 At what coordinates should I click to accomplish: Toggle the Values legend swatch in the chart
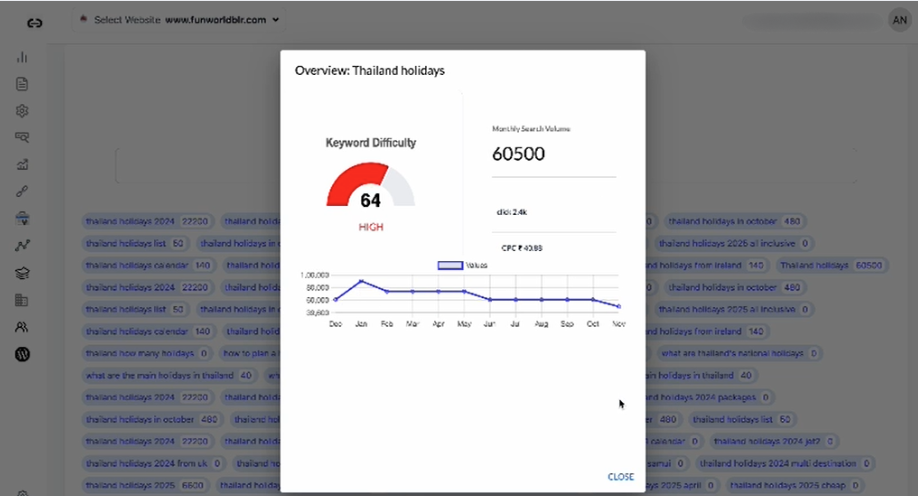450,265
